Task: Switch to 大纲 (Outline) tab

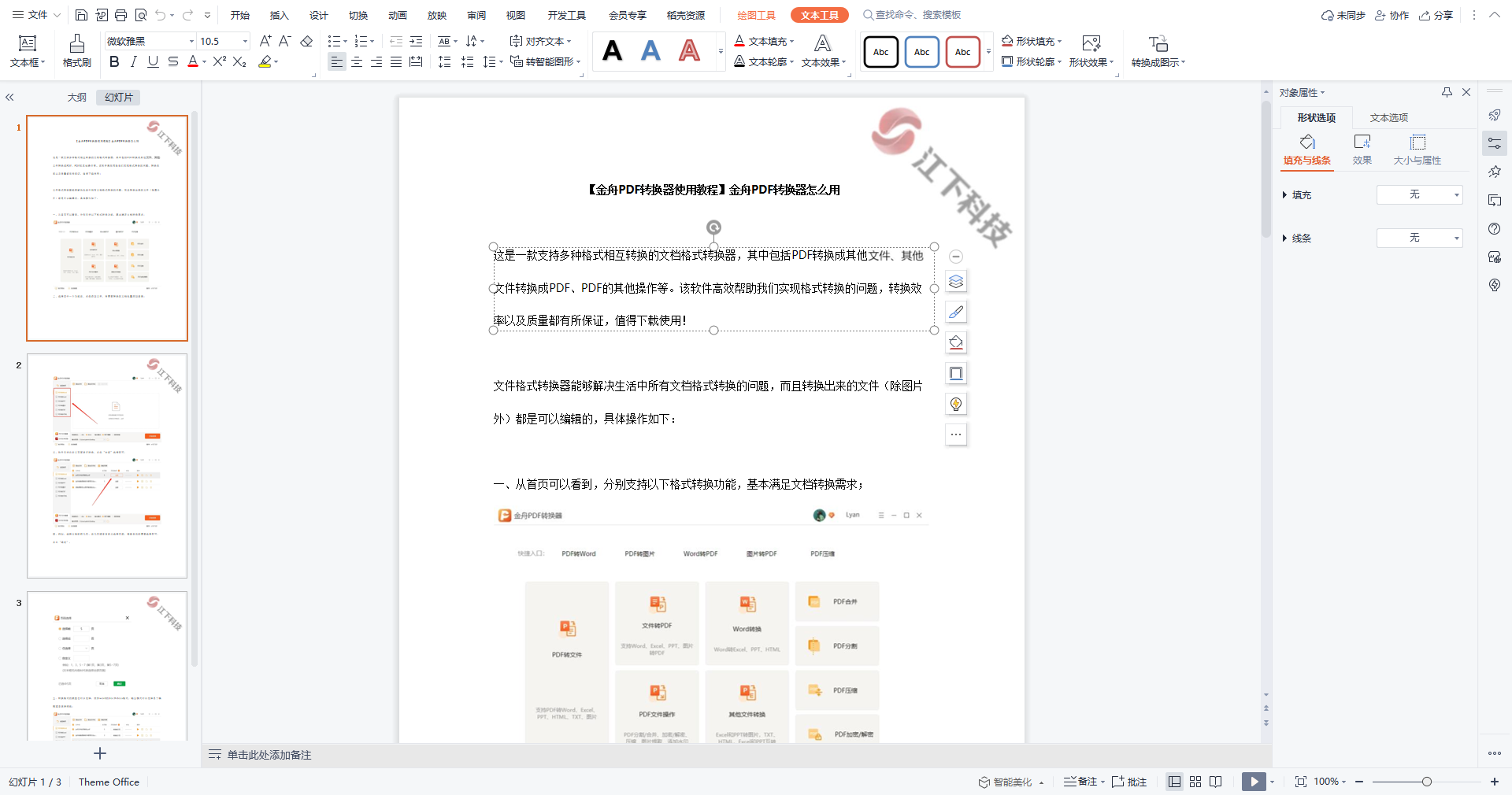Action: pyautogui.click(x=77, y=97)
